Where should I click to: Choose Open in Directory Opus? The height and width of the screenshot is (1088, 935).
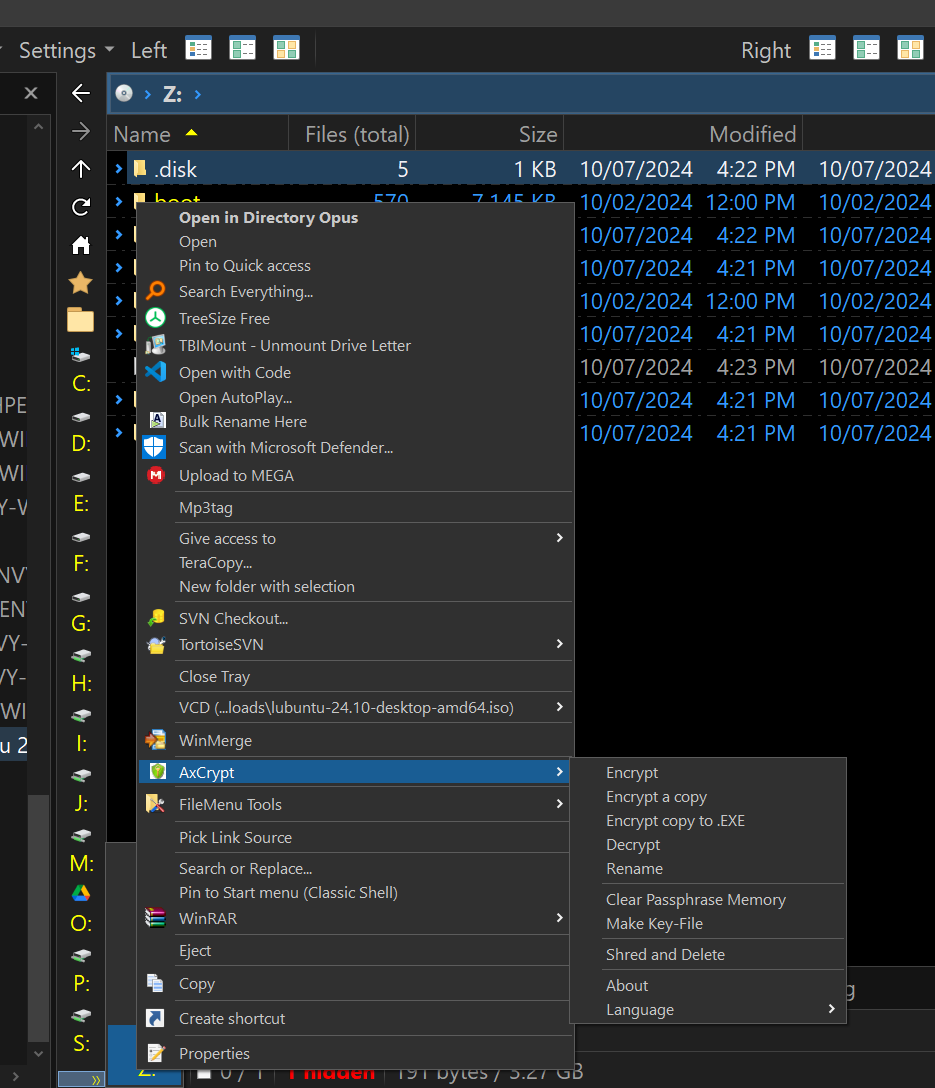tap(268, 218)
